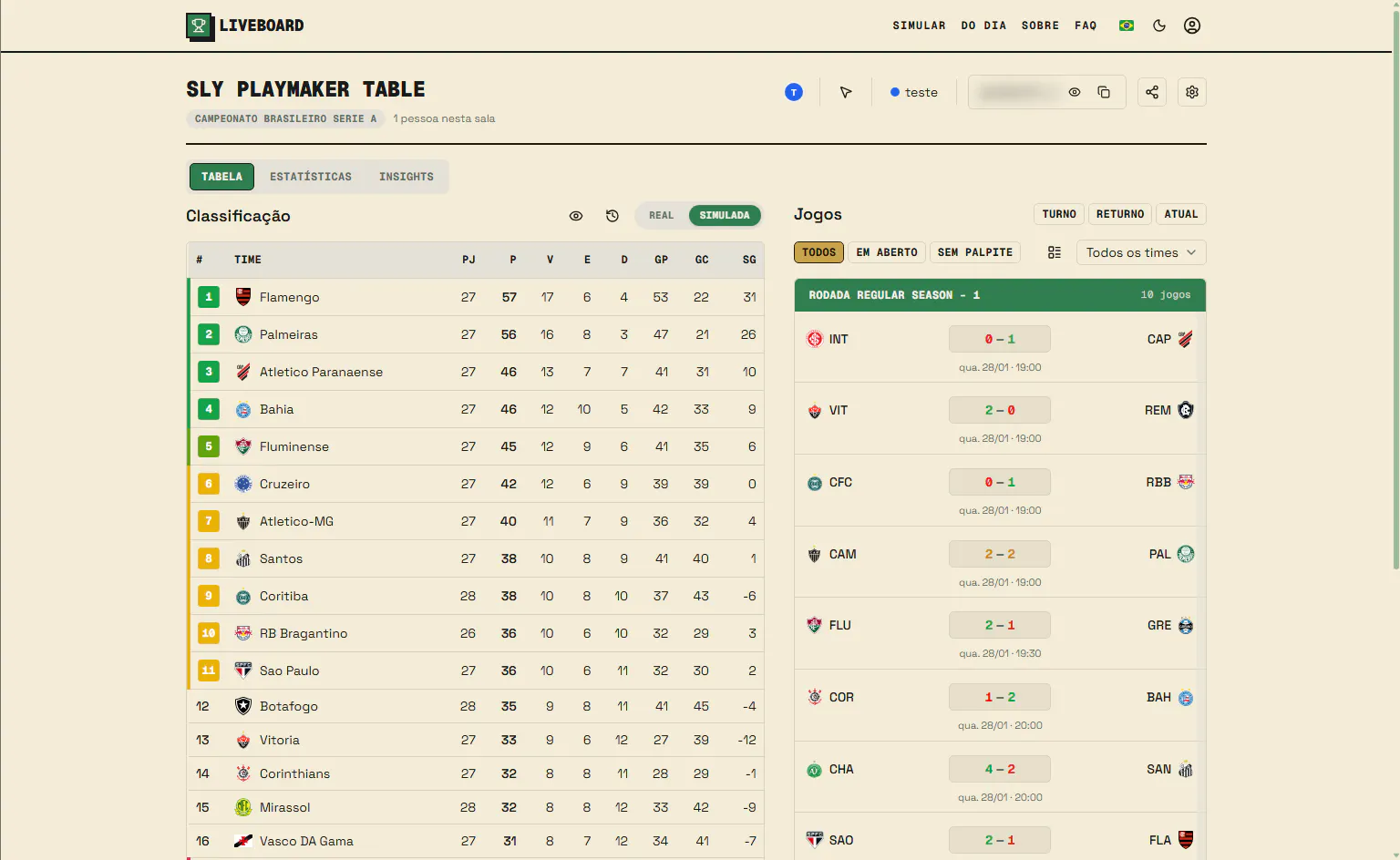Click the Flamengo crest in standings
Screen dimensions: 1400x860
(243, 297)
